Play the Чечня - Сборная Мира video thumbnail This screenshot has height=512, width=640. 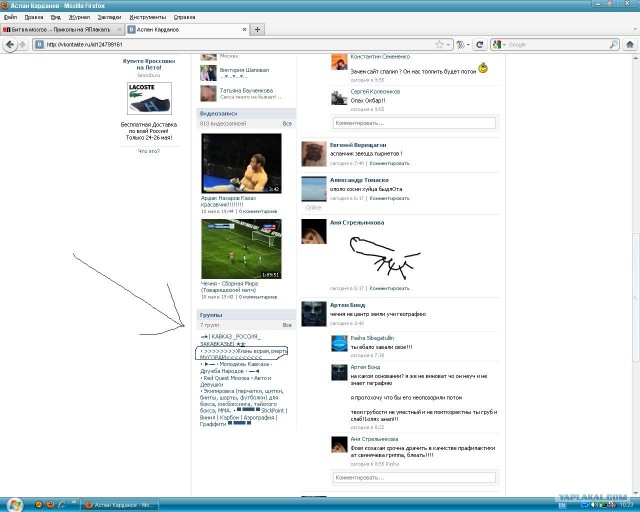tap(241, 249)
